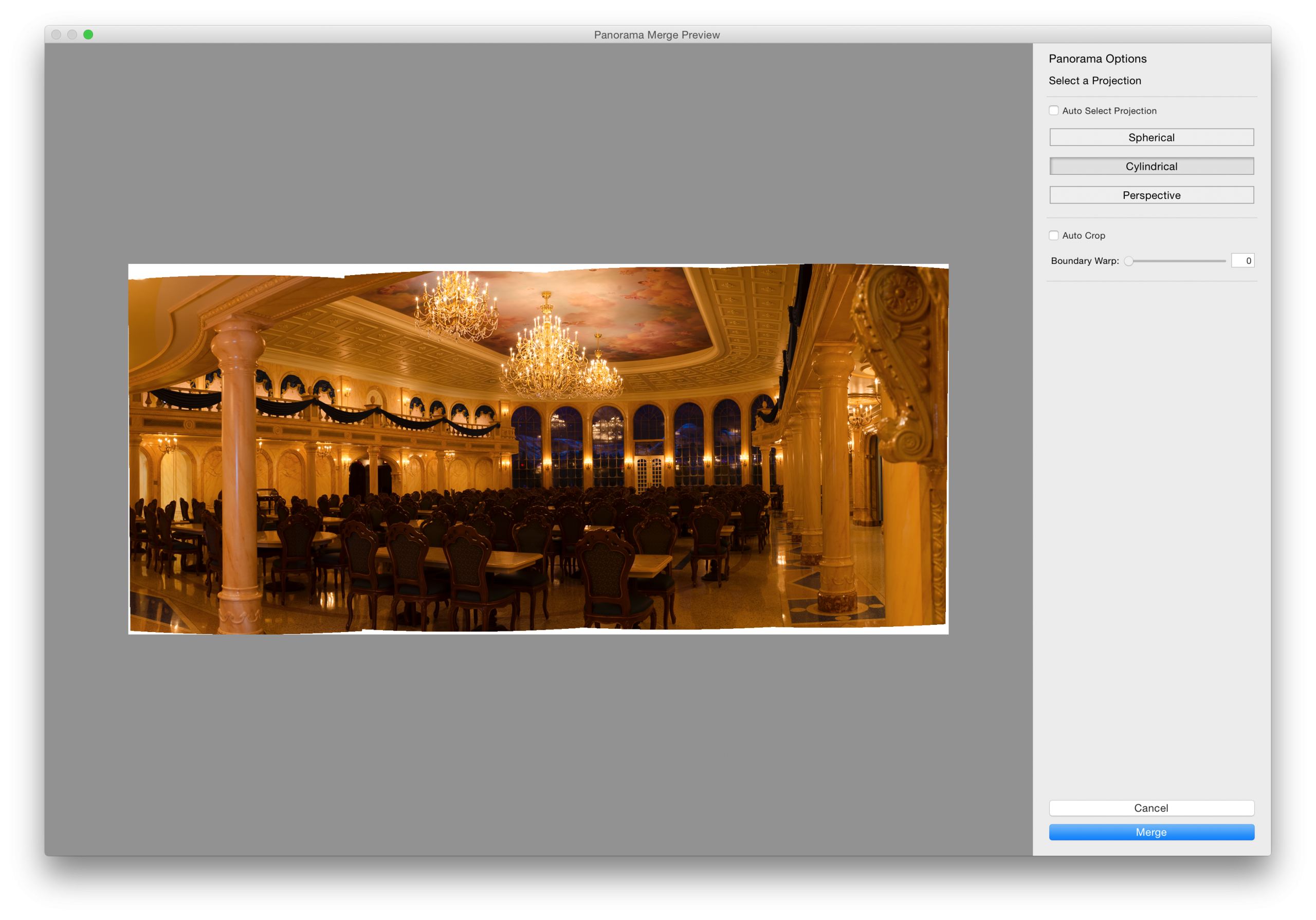Click the Auto Crop label text

tap(1083, 236)
